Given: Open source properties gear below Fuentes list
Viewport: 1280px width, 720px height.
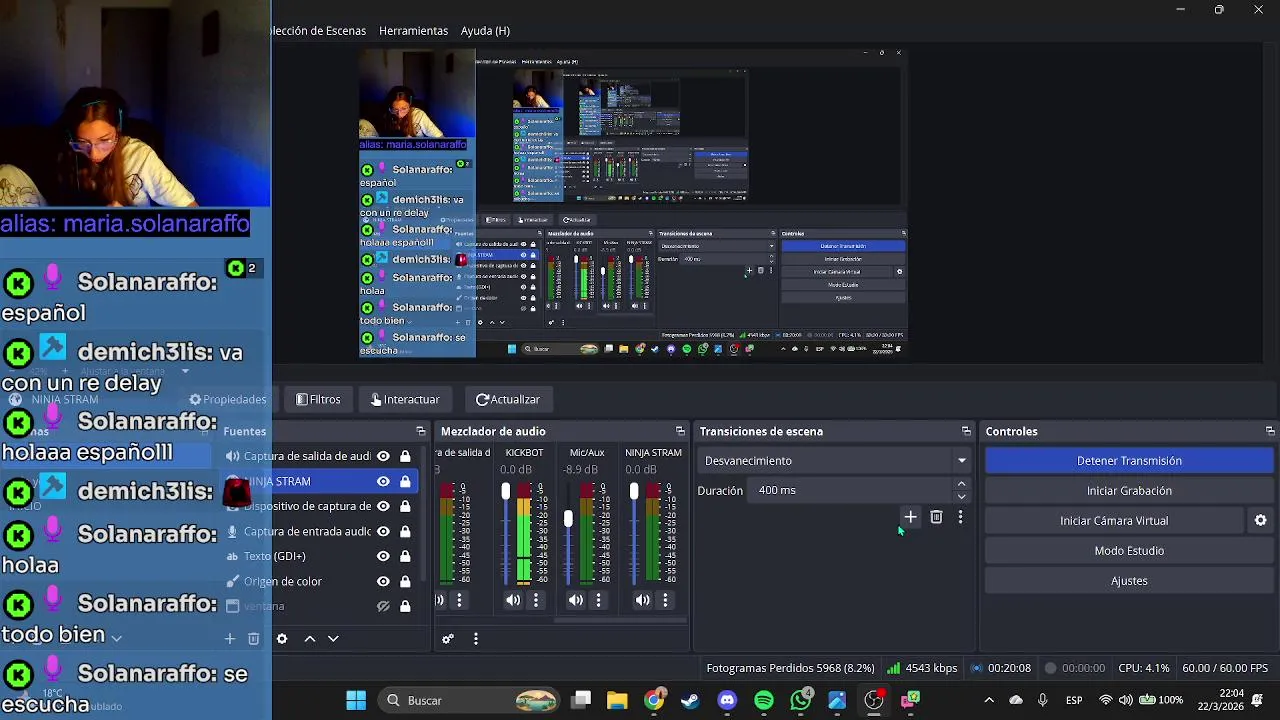Looking at the screenshot, I should point(282,639).
